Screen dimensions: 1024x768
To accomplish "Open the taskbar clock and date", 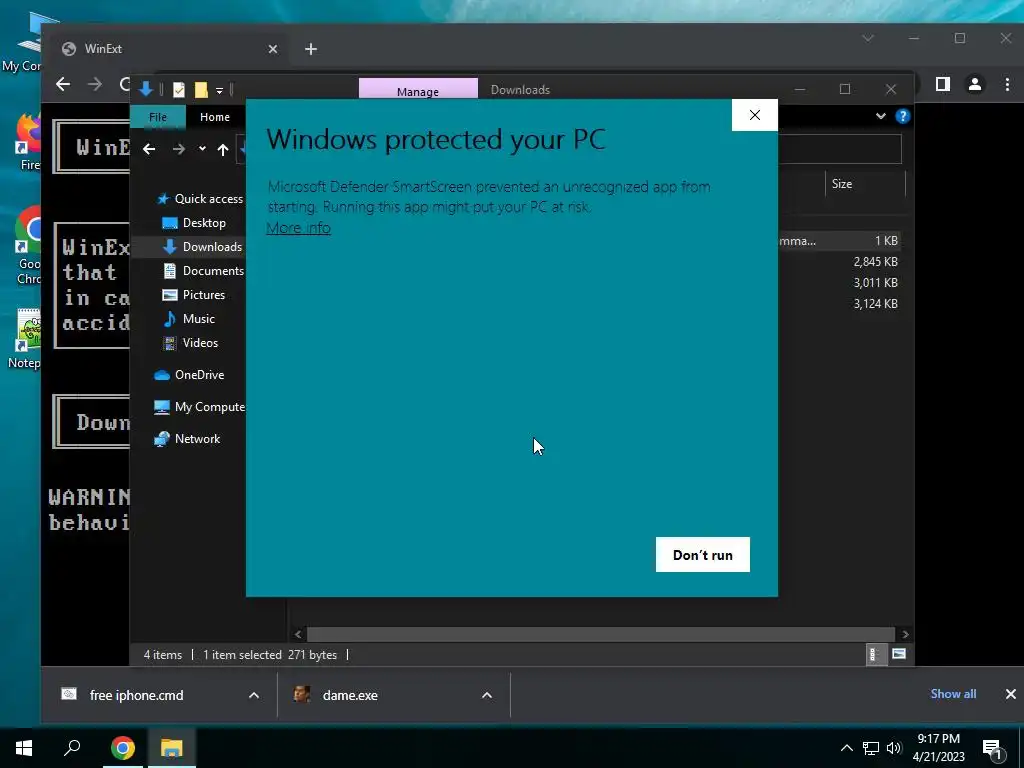I will [938, 748].
